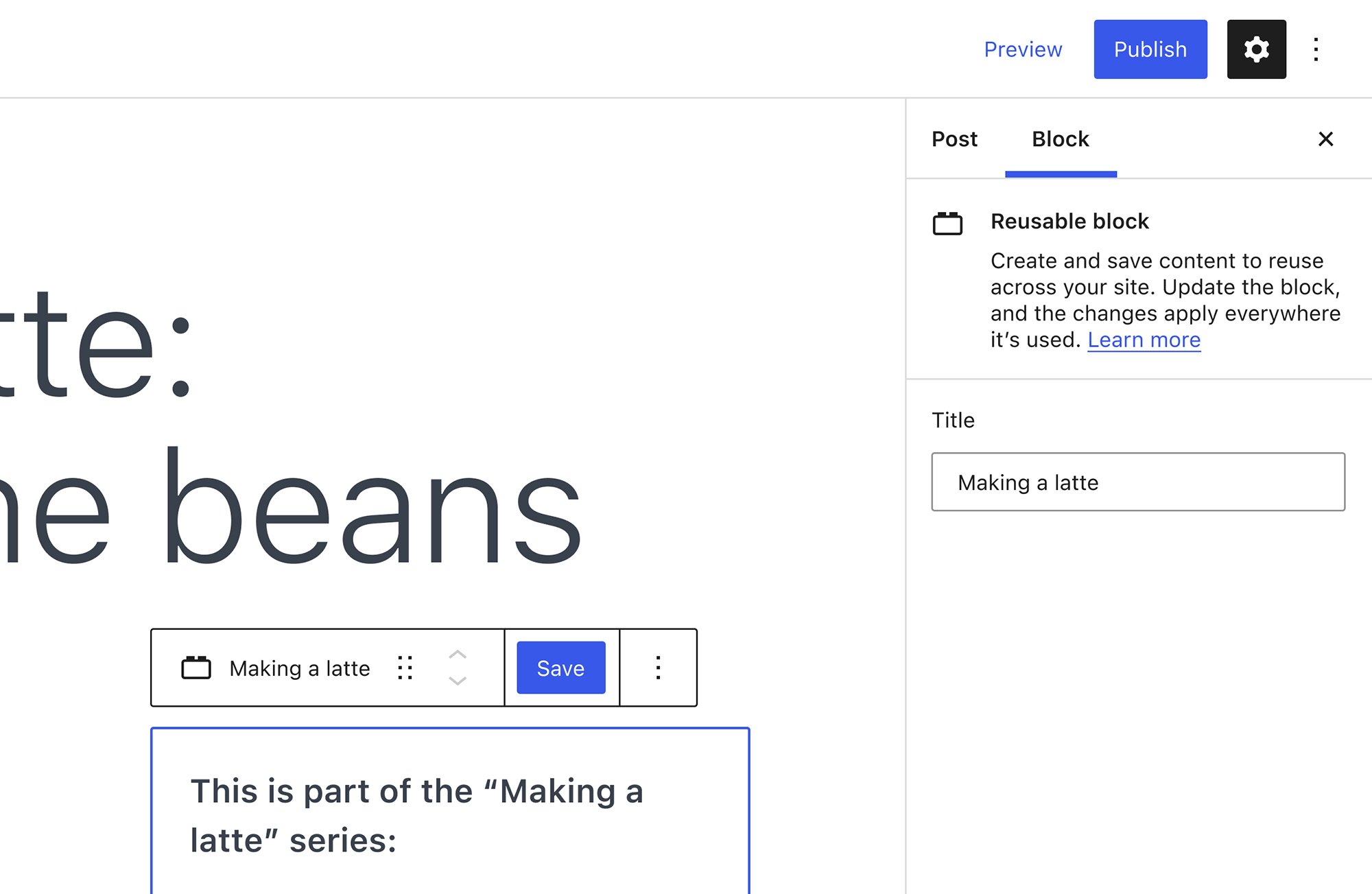Click the Reusable block icon in sidebar
1372x894 pixels.
click(949, 222)
